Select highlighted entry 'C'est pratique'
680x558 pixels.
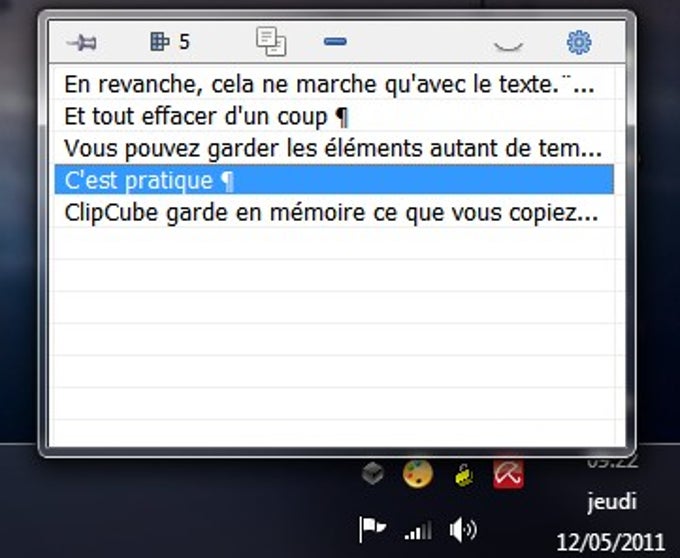[334, 179]
